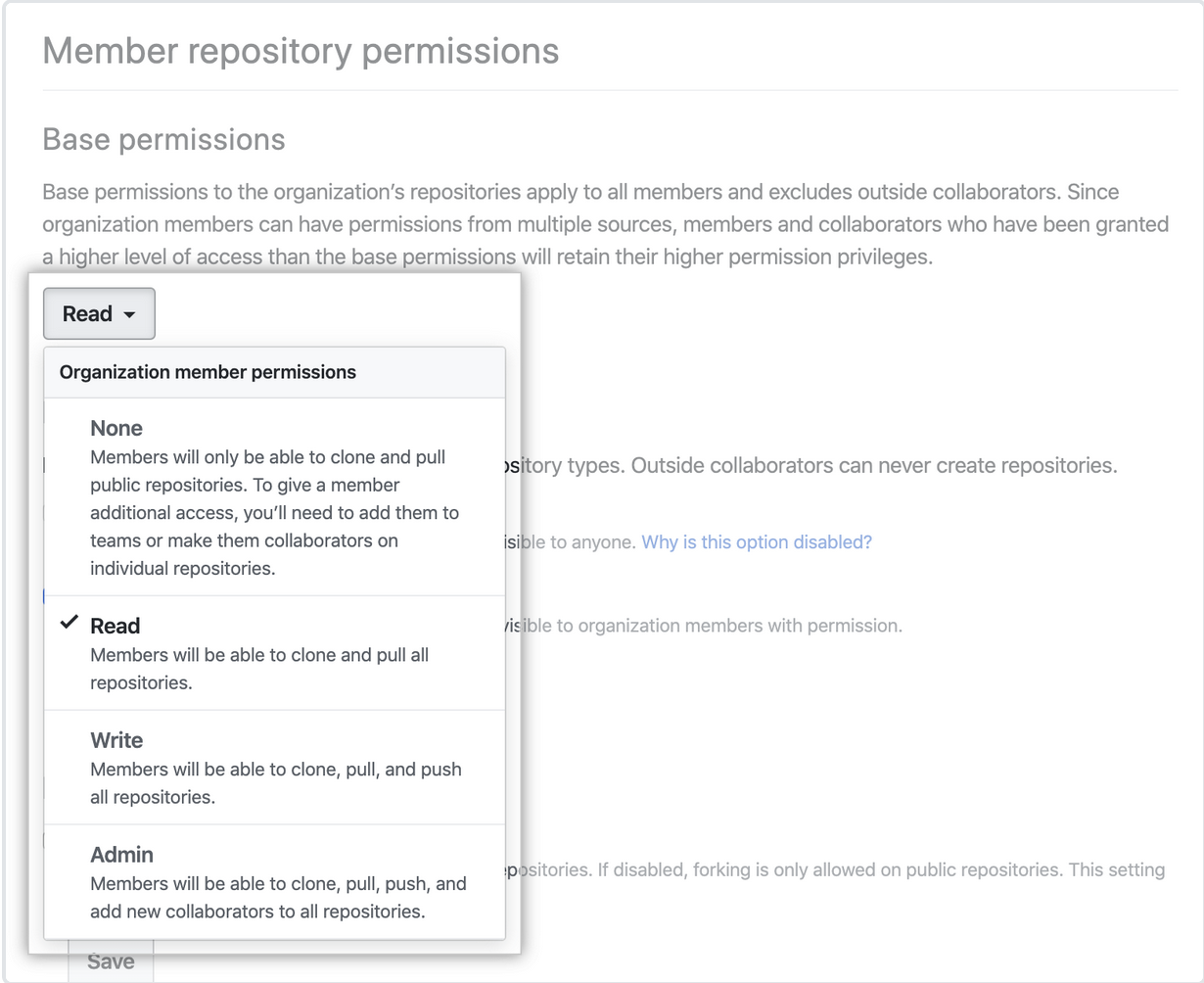Click 'Outside collaborators can never create repositories' text
Image resolution: width=1204 pixels, height=983 pixels.
(874, 465)
